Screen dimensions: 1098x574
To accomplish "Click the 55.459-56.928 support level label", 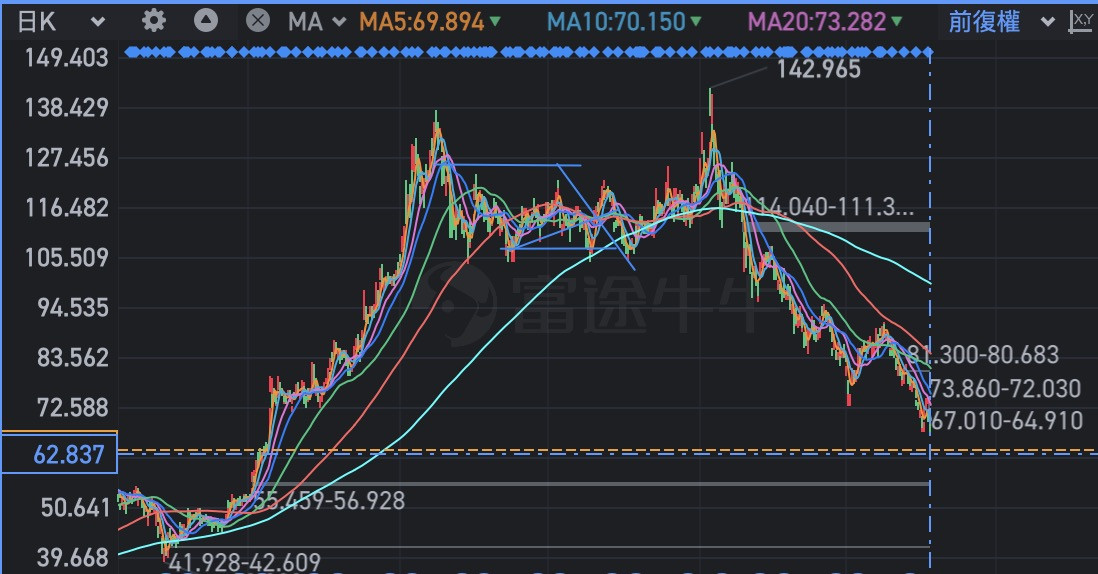I will (328, 500).
